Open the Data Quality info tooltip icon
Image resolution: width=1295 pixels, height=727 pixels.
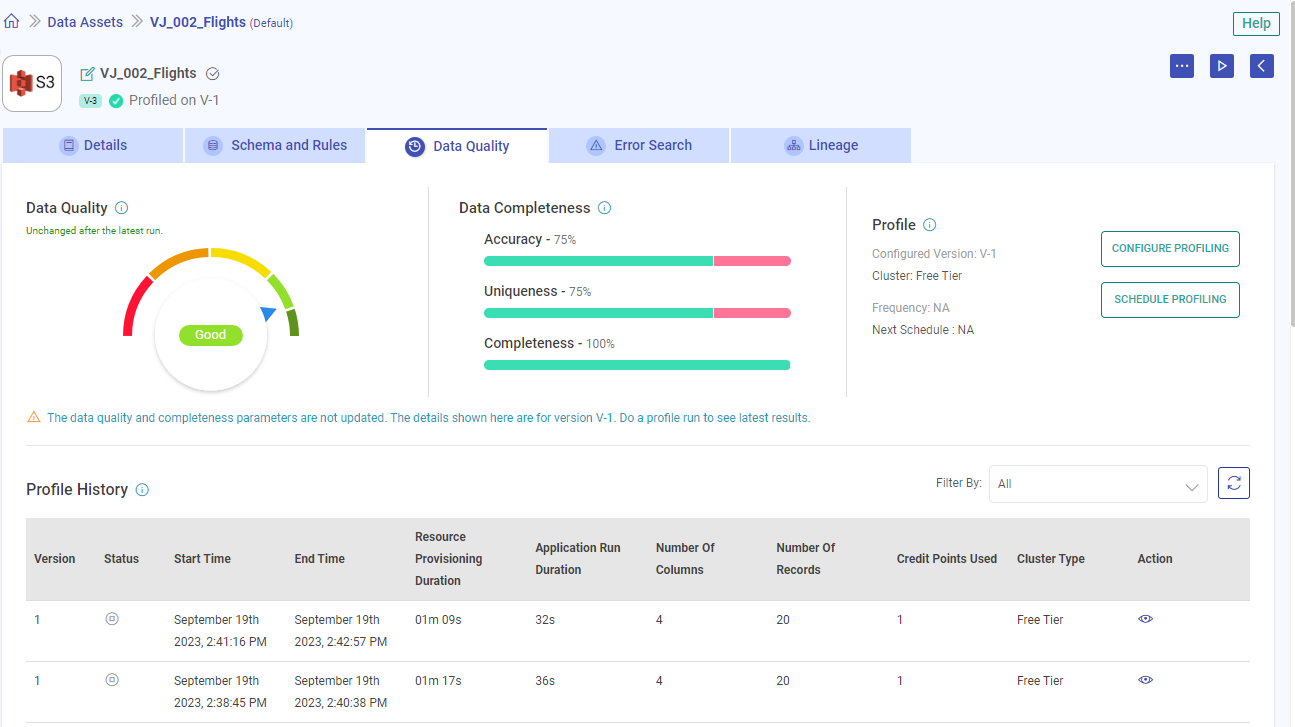[x=121, y=207]
